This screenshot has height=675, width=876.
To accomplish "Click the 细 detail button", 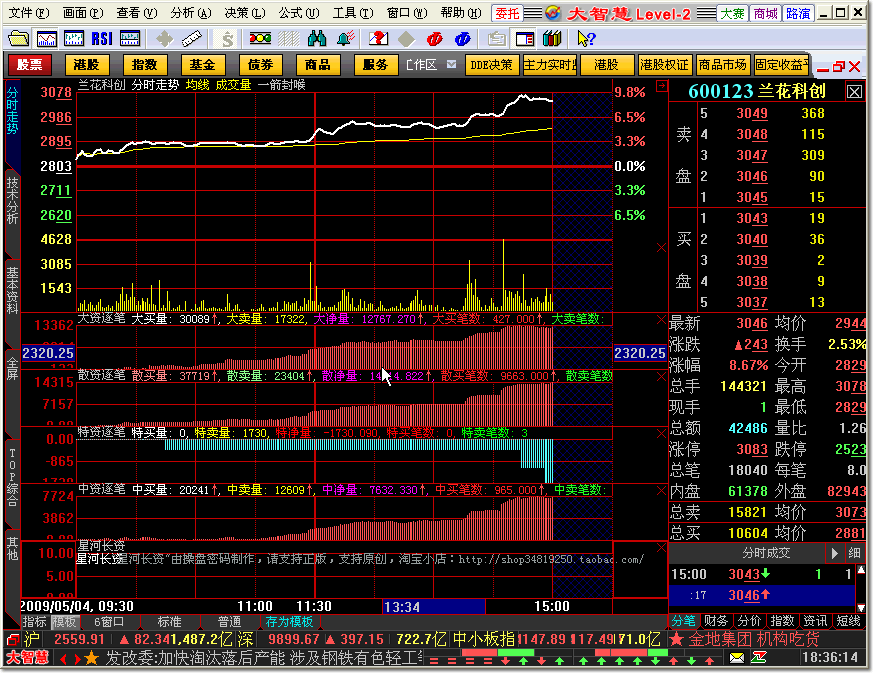I will click(x=854, y=553).
